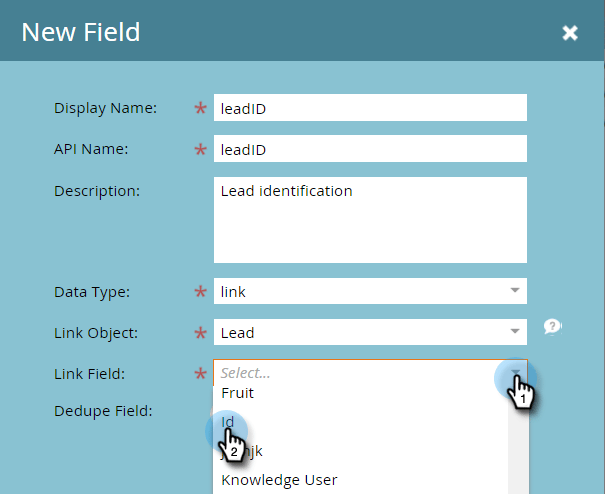Click the Dedupe Field label
Viewport: 605px width, 494px height.
click(x=103, y=411)
